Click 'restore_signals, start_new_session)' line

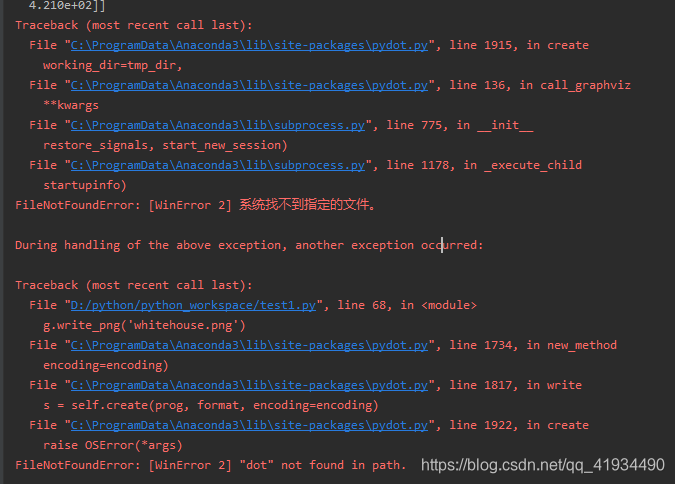pos(165,146)
